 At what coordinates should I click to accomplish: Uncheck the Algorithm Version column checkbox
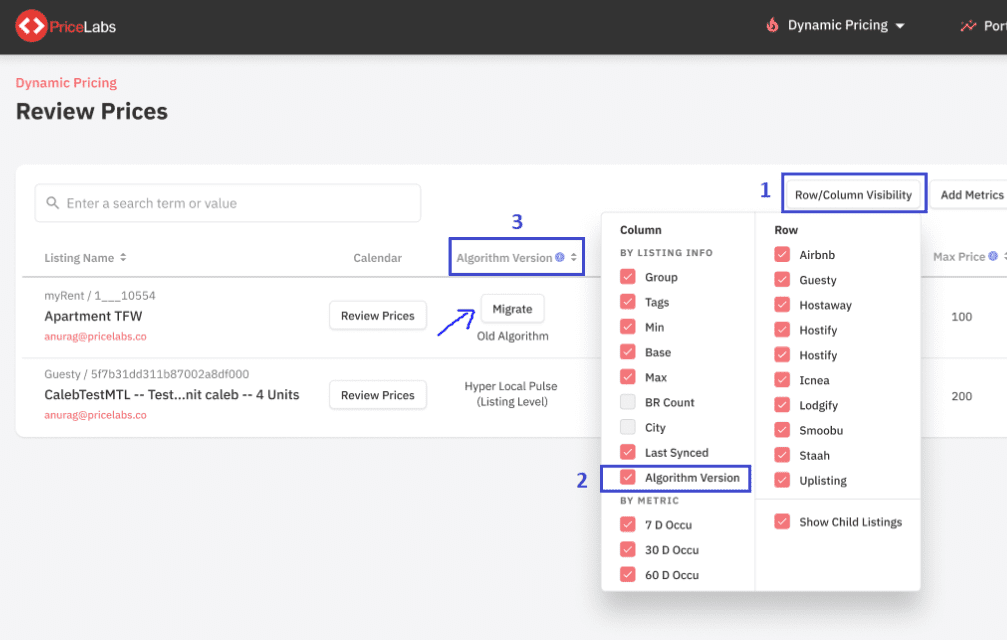click(628, 478)
